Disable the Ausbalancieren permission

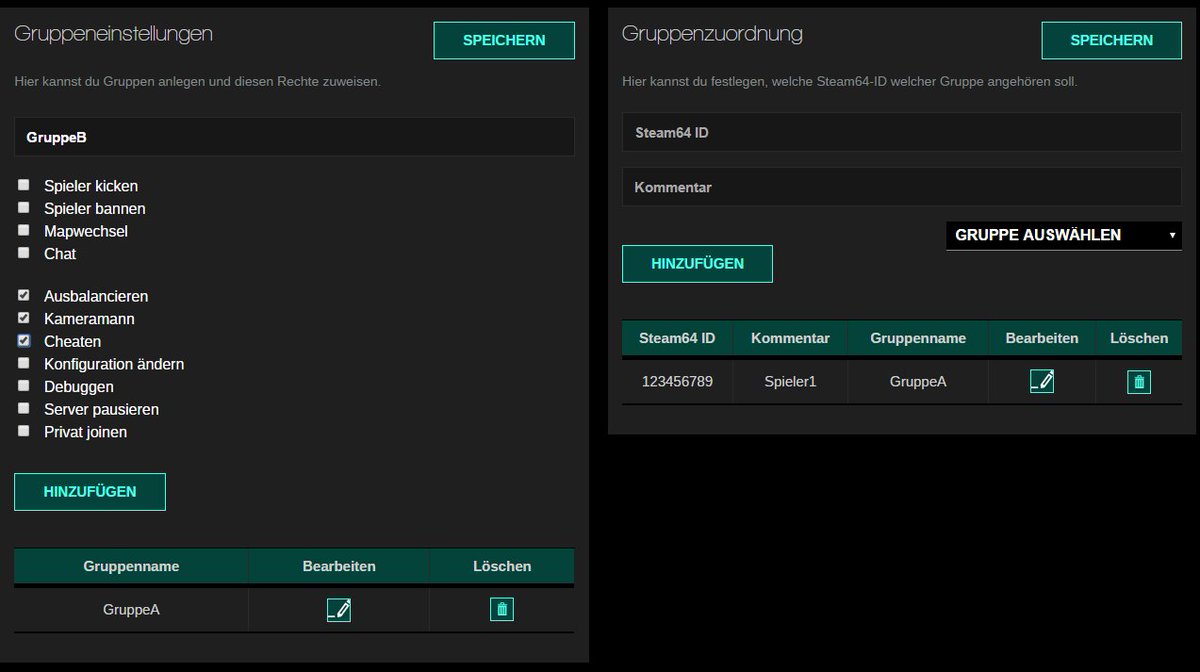click(x=23, y=294)
